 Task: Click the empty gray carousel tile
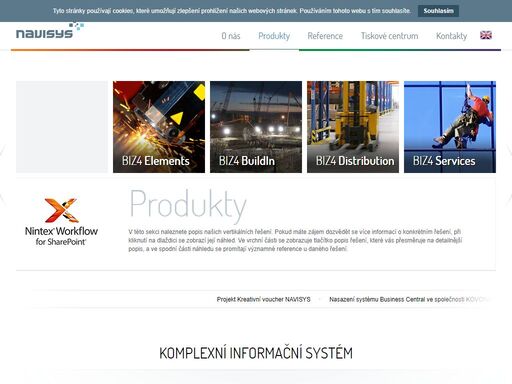[62, 127]
